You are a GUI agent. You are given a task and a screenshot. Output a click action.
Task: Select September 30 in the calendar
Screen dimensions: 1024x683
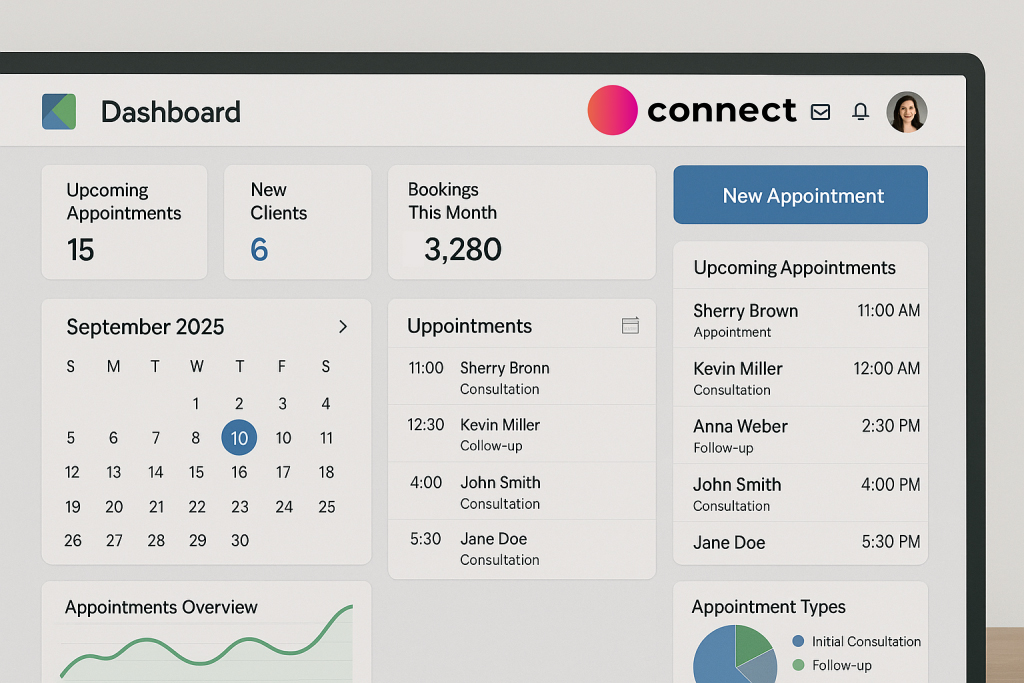click(239, 540)
